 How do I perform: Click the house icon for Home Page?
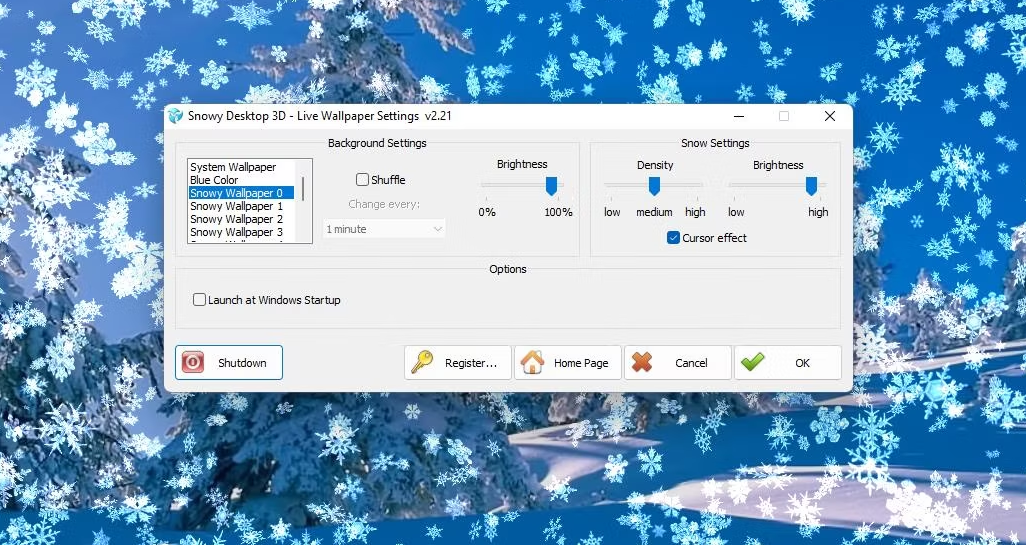click(533, 362)
